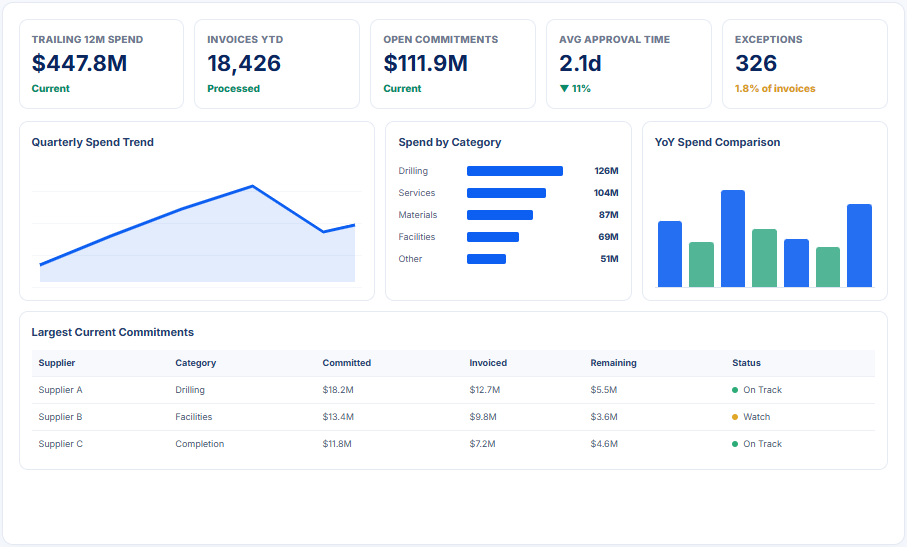Viewport: 907px width, 547px height.
Task: Click the 51M value for Other
Action: coord(609,259)
